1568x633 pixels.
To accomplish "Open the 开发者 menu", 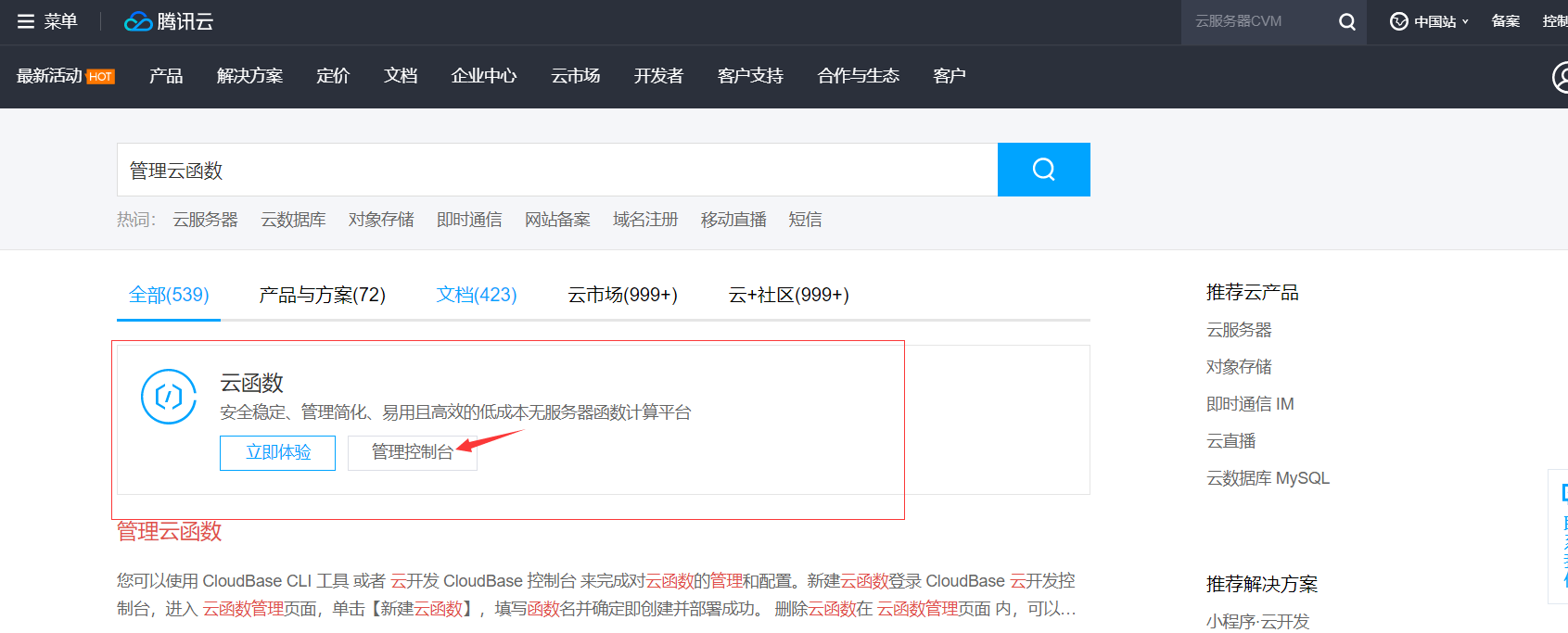I will pos(658,76).
